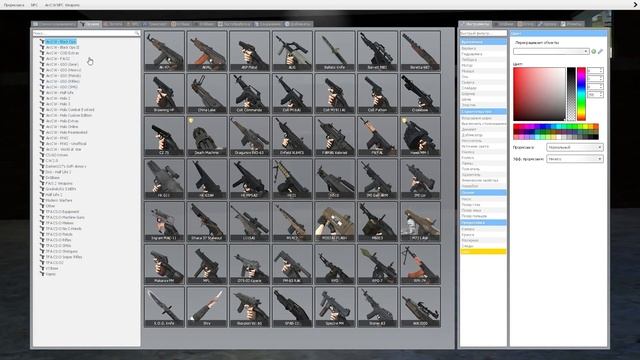The width and height of the screenshot is (640, 360).
Task: Pick the RPG-7 launcher icon
Action: 378,264
